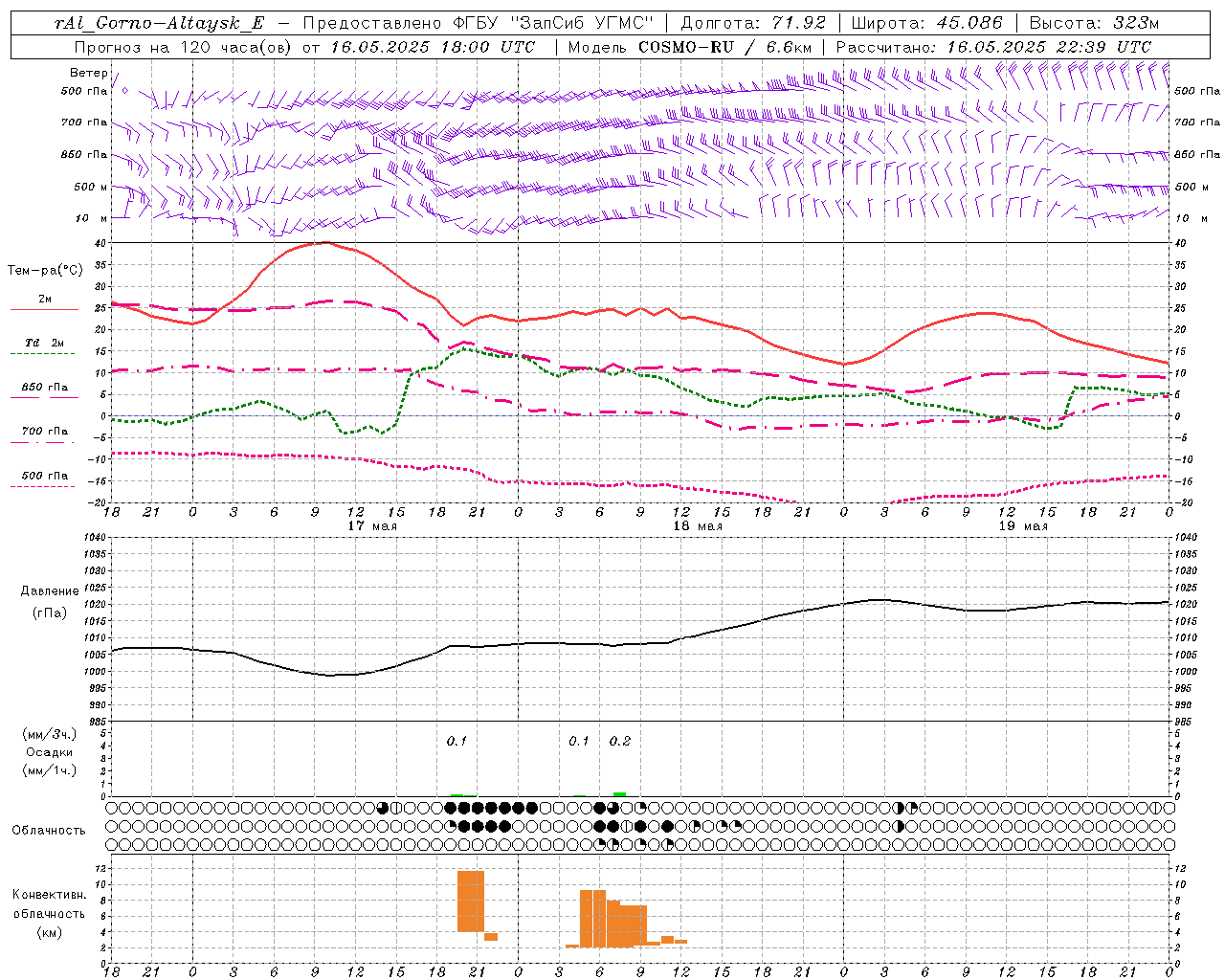Viewport: 1225px width, 980px height.
Task: Click the Модель COSMO-RU / 6.6км text
Action: point(690,47)
